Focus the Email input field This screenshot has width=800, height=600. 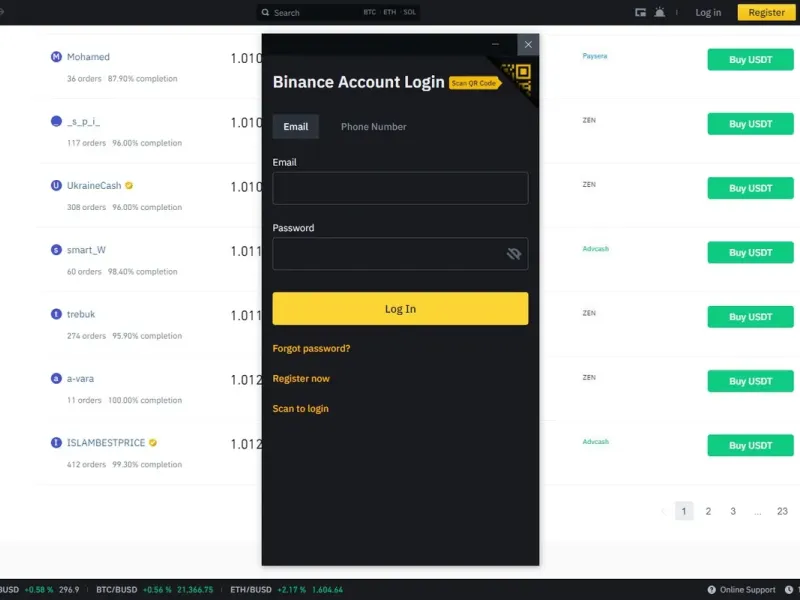pos(400,188)
